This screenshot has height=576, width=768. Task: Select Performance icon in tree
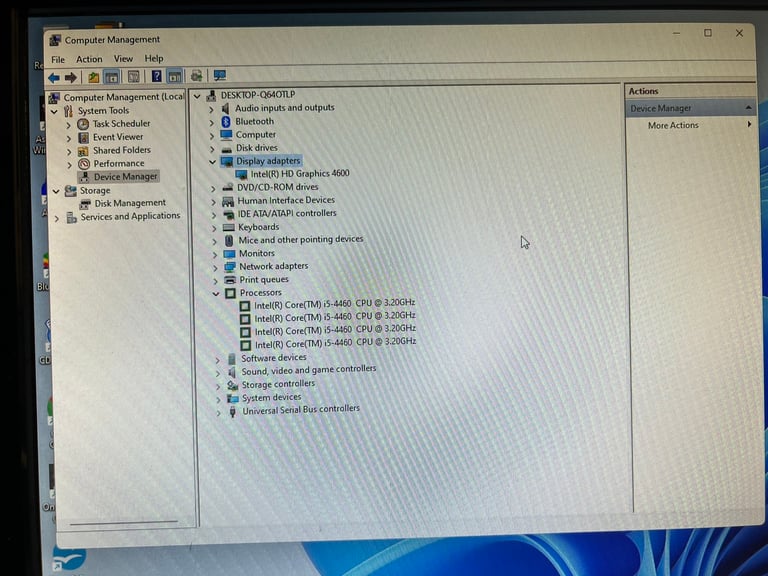point(84,164)
